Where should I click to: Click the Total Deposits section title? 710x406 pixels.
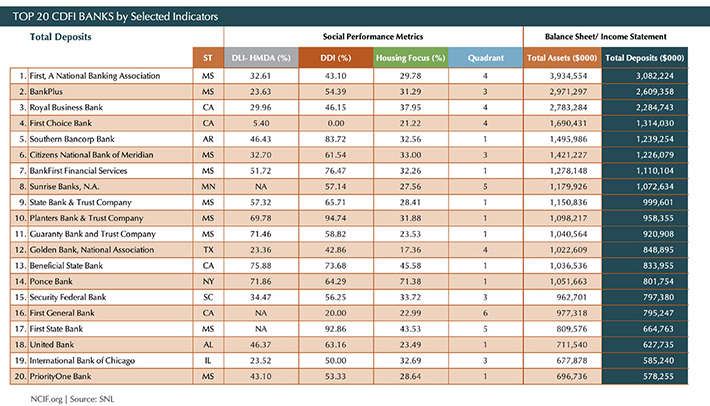(61, 37)
